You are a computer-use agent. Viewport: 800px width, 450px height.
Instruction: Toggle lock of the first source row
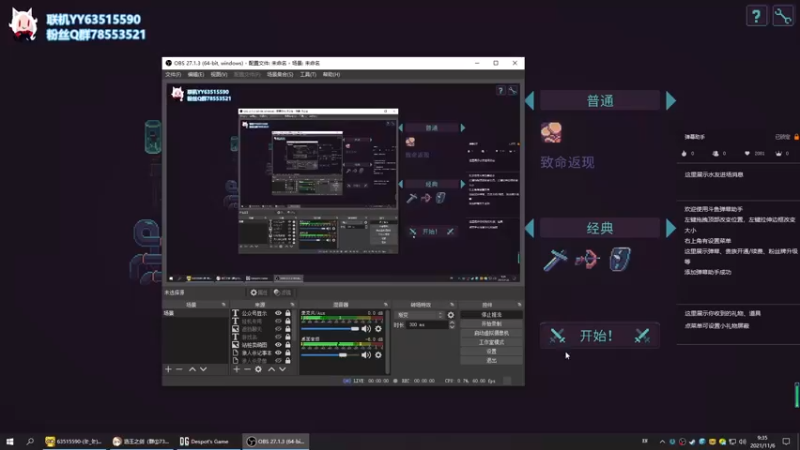(x=288, y=313)
